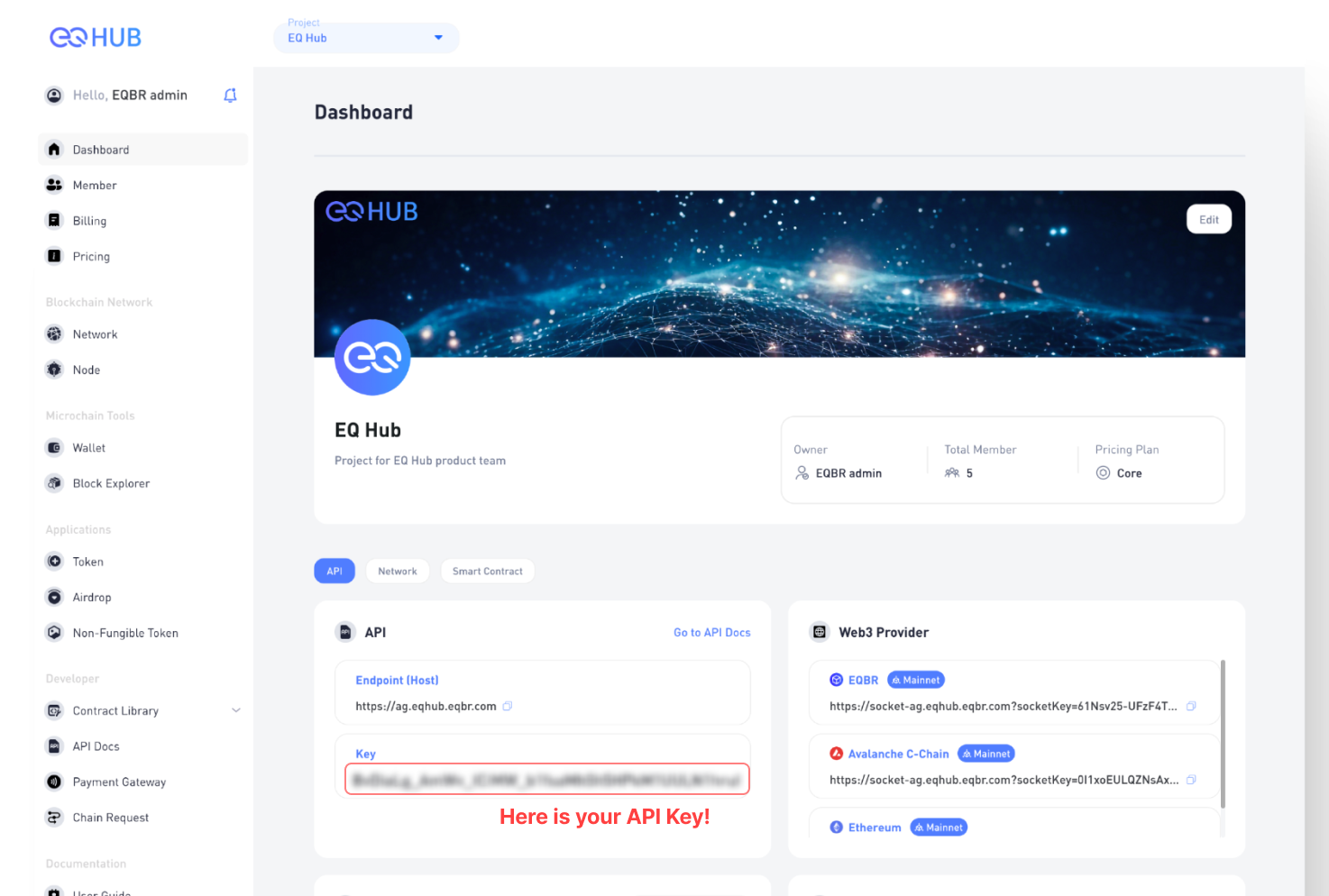Open the Project selector dropdown

[x=366, y=38]
